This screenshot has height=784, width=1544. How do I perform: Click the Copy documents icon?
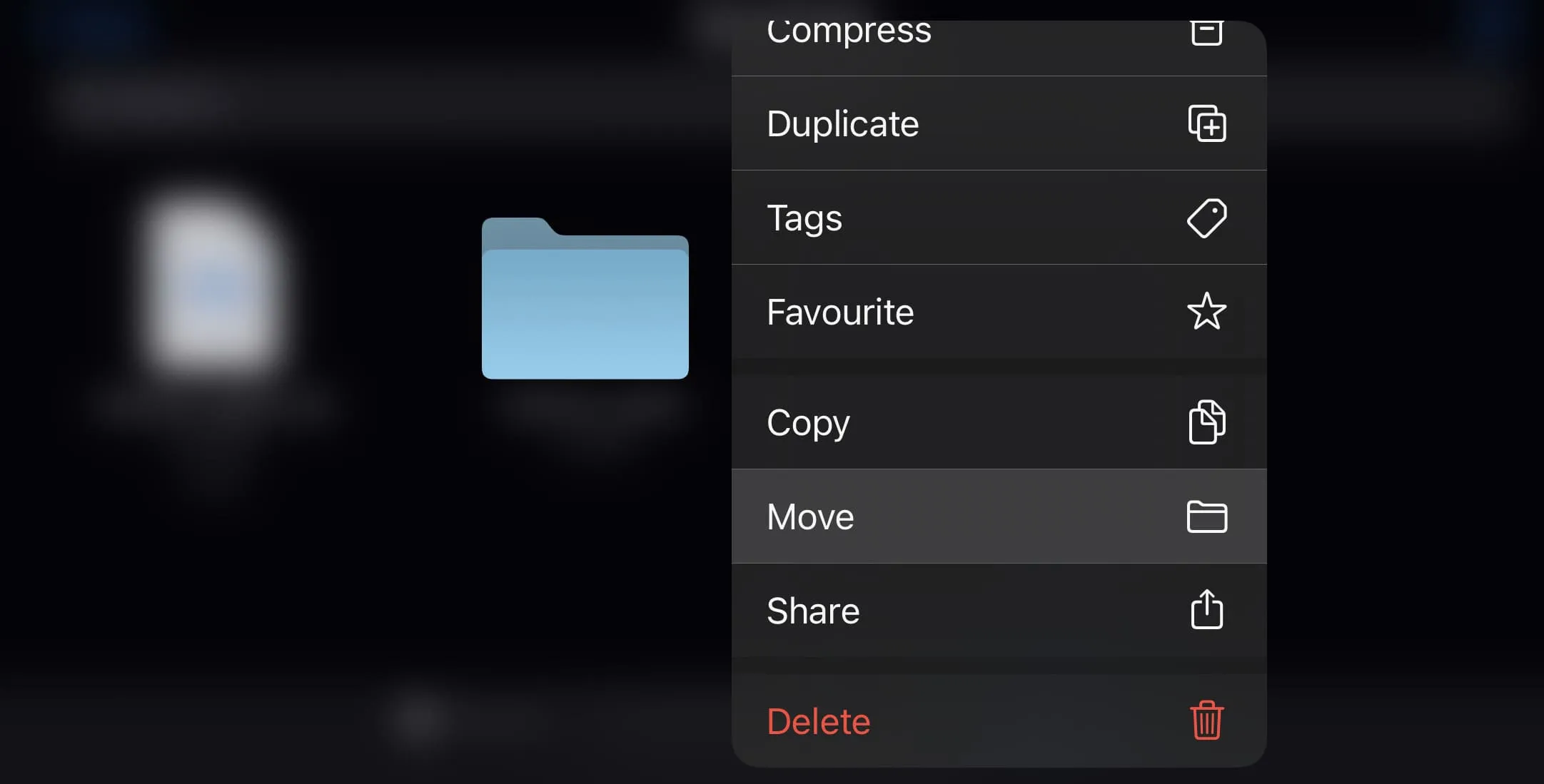click(1206, 422)
